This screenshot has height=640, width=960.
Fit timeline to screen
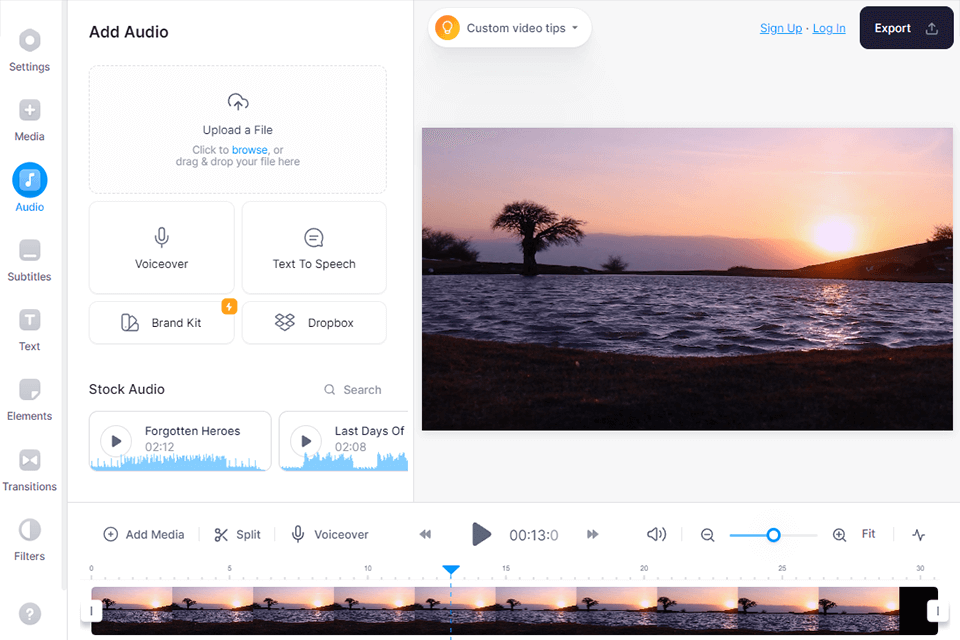[868, 534]
